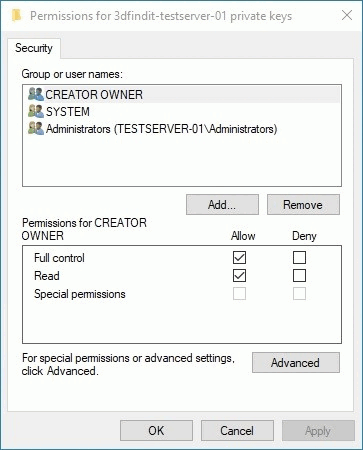Select Administrators (TESTSERVER-01\Administrators) entry
The height and width of the screenshot is (450, 363).
[x=182, y=128]
